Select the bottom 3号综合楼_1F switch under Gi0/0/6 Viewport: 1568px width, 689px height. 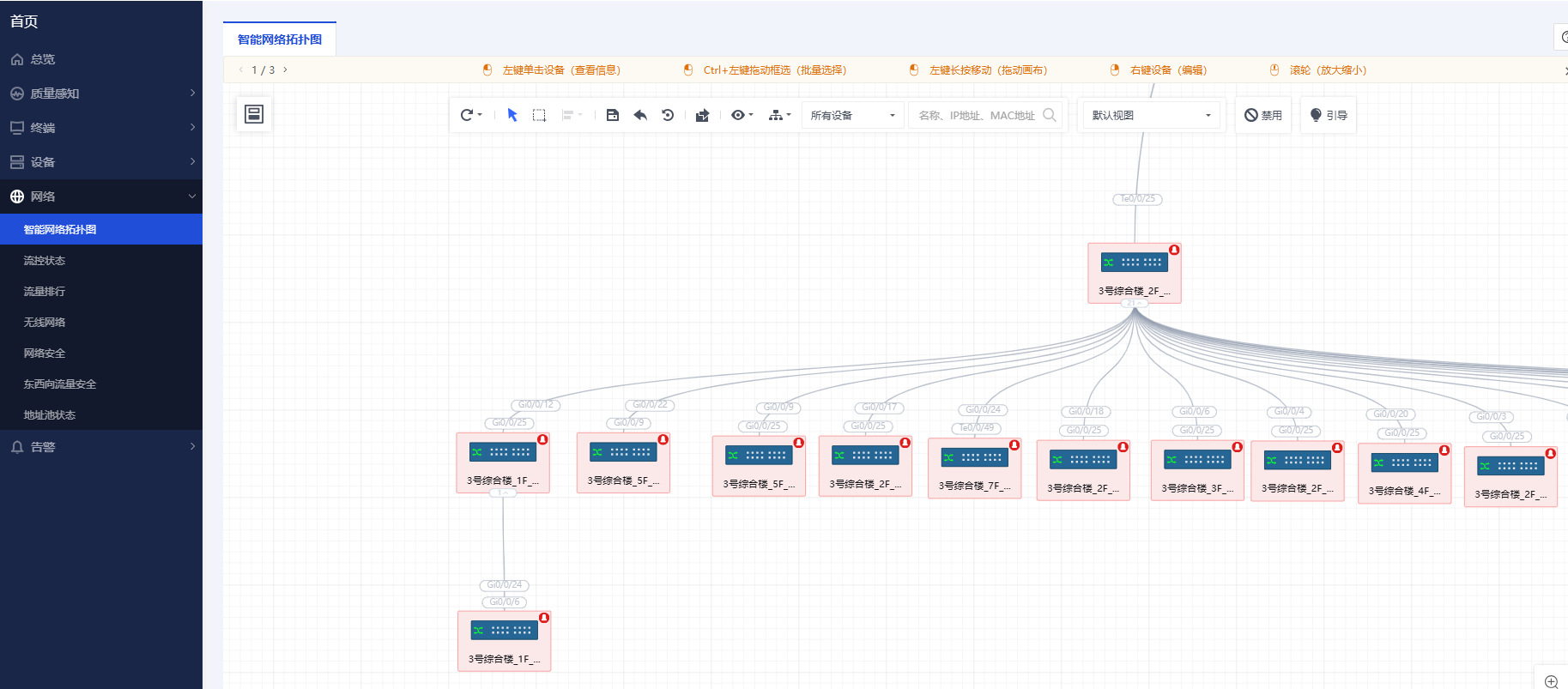(505, 641)
